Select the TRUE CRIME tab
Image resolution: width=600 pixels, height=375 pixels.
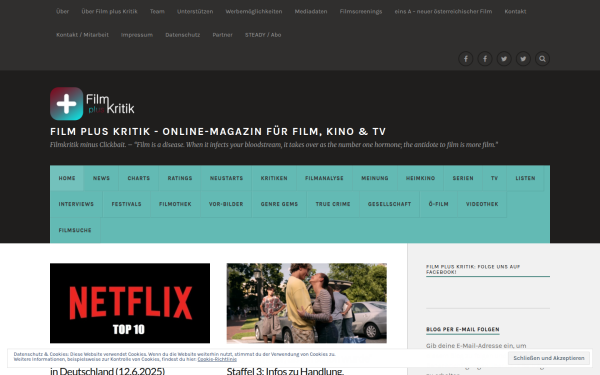(x=333, y=204)
